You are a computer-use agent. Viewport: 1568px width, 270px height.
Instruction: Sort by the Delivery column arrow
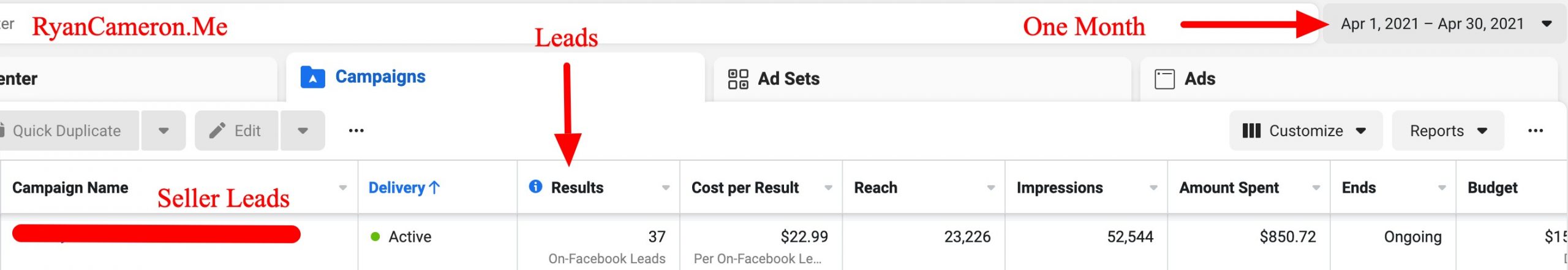tap(434, 188)
